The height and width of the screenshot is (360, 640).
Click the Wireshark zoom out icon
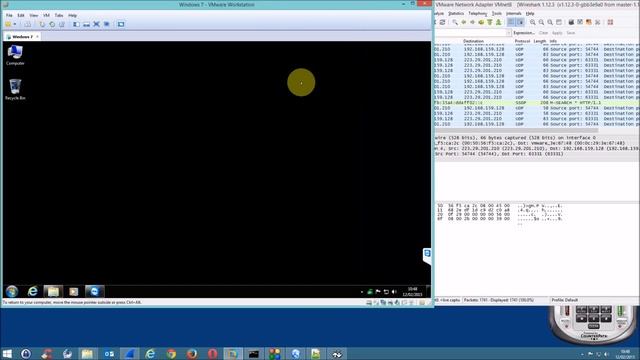[541, 22]
